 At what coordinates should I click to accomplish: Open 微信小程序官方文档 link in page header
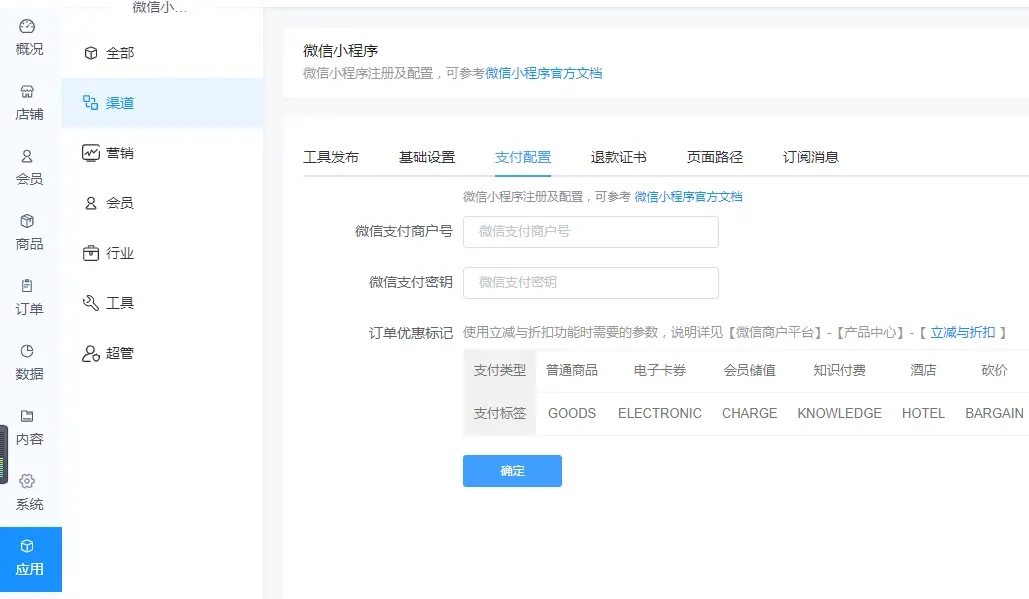point(543,73)
